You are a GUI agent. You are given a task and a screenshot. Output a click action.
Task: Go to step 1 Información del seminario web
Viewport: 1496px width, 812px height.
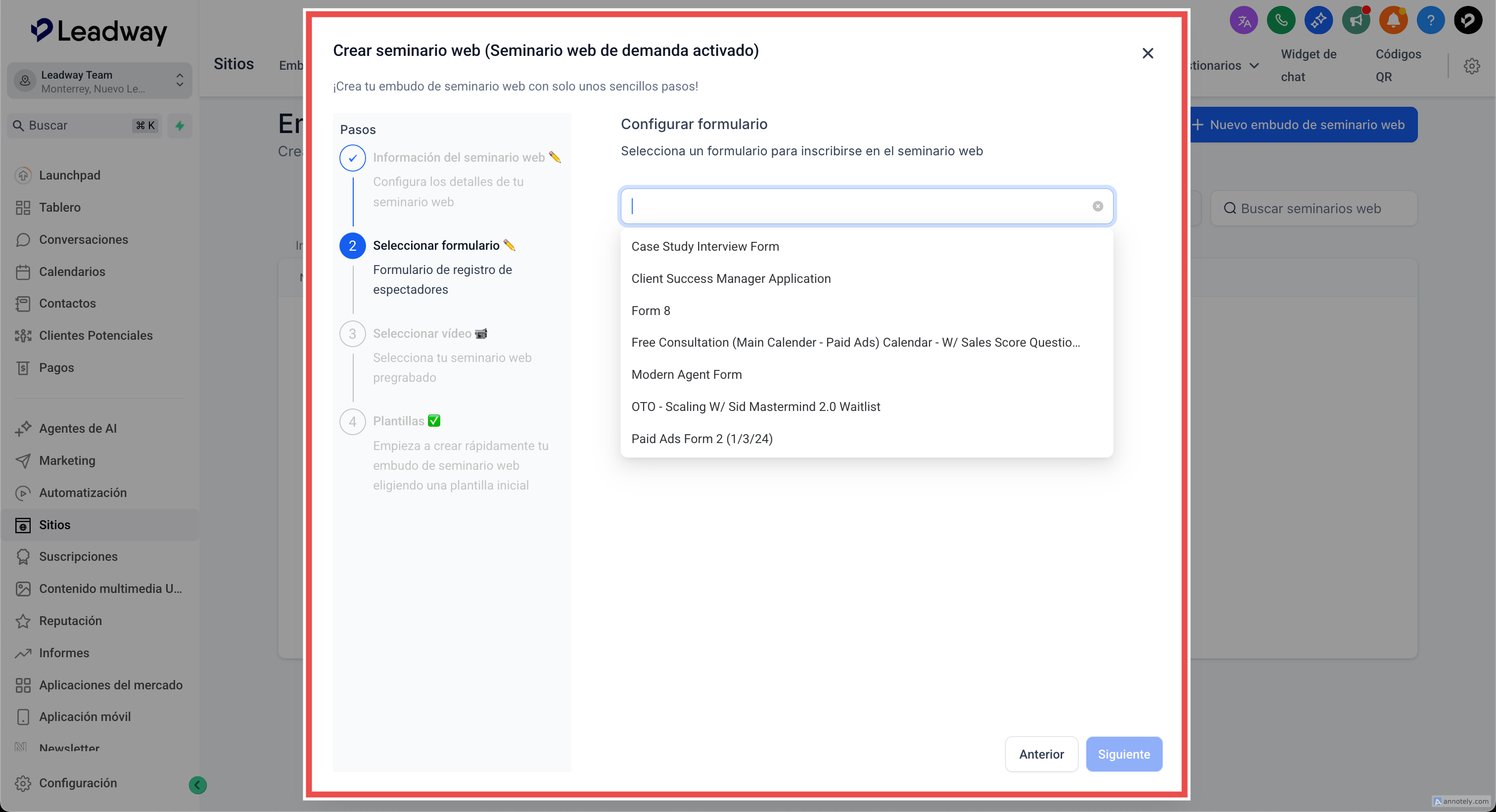pyautogui.click(x=458, y=157)
